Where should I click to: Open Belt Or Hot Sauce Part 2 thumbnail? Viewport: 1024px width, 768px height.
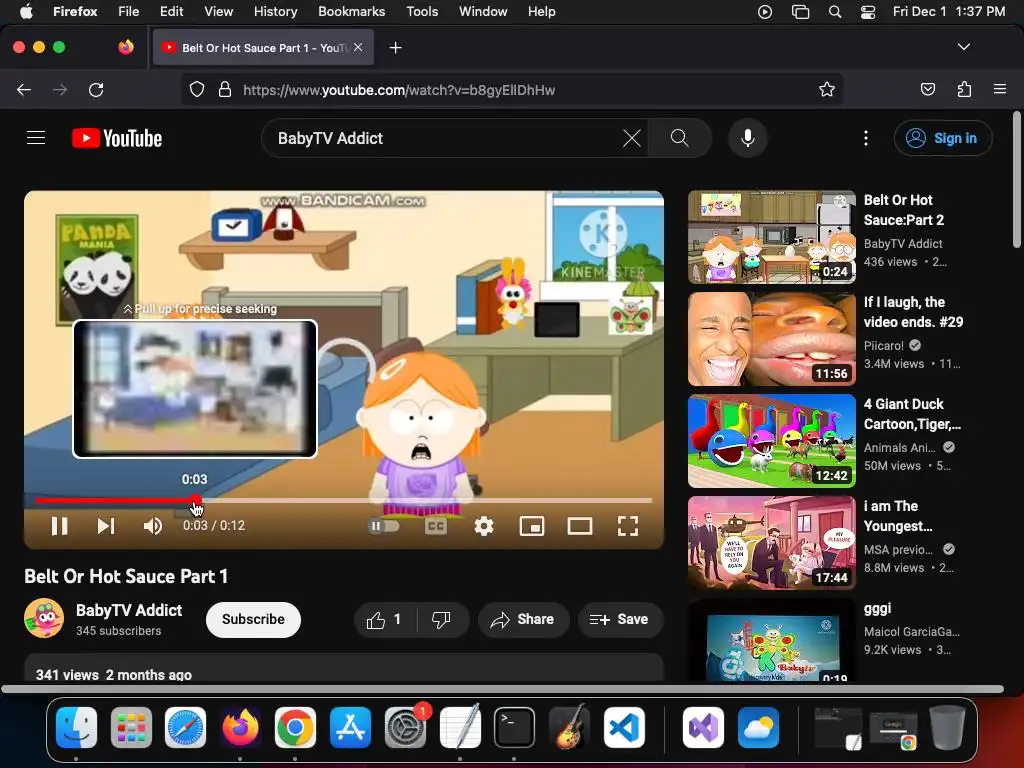pyautogui.click(x=771, y=237)
